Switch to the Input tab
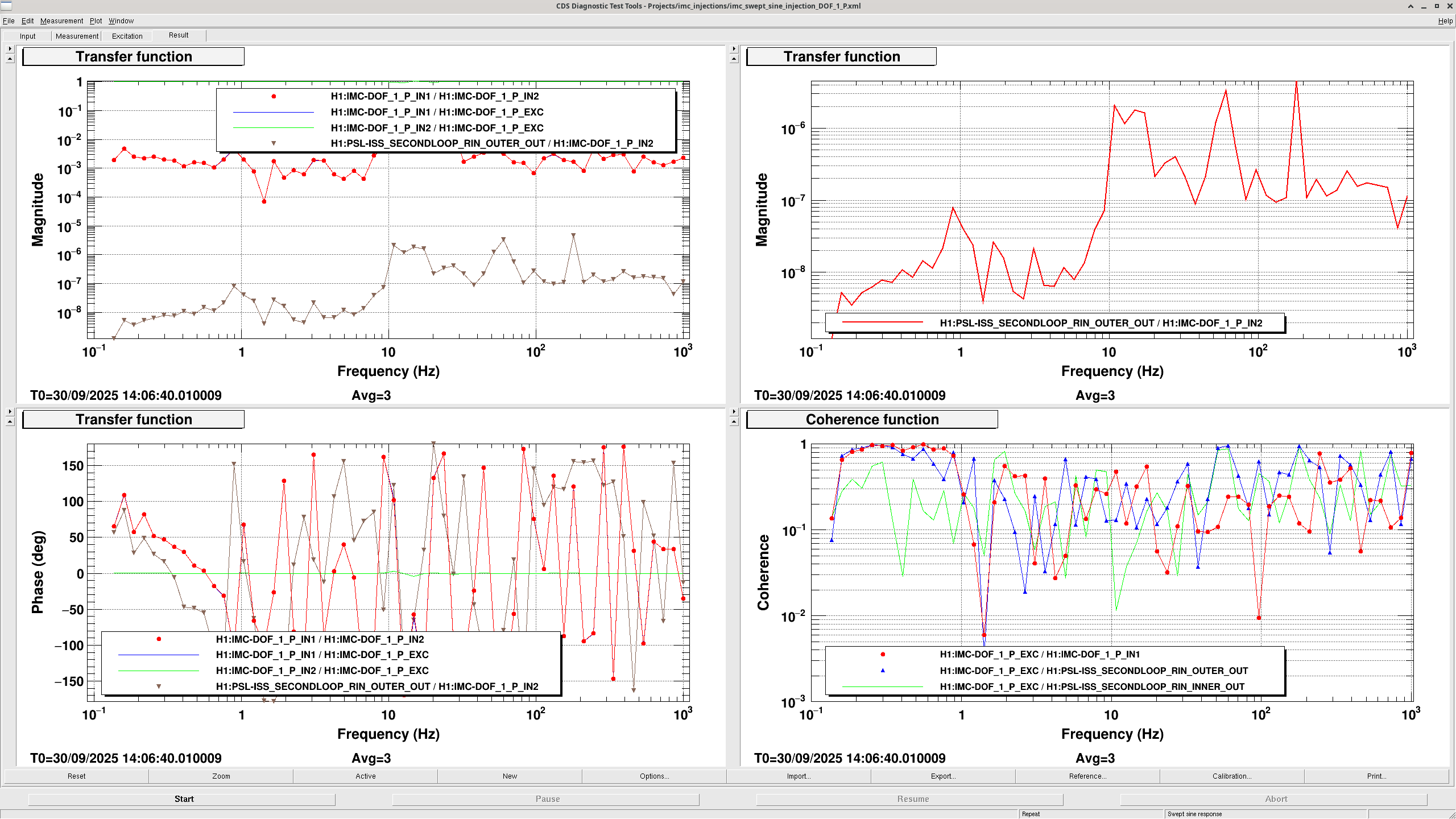The image size is (1456, 819). pos(27,36)
